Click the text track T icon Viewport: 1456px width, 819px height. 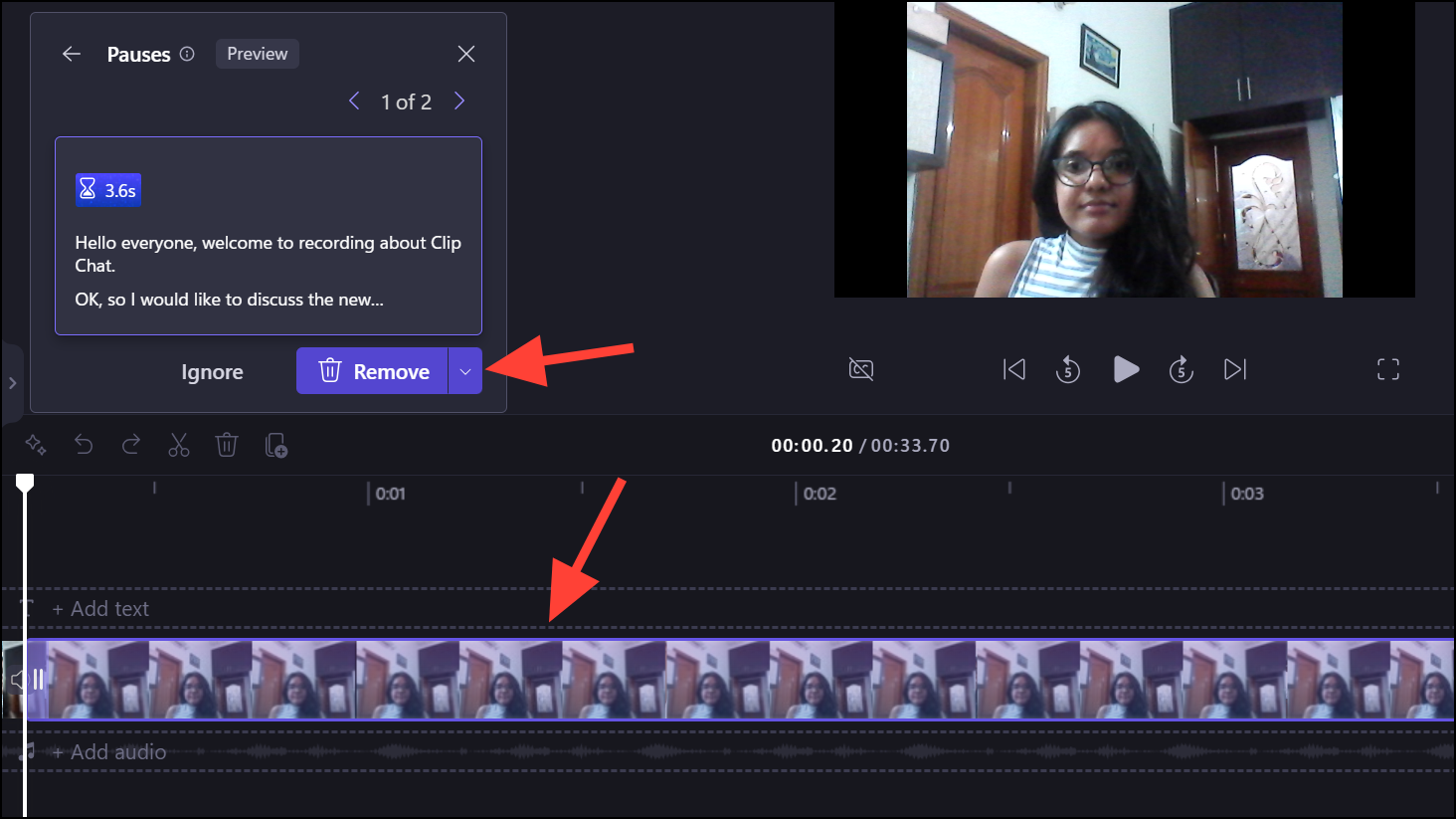pyautogui.click(x=27, y=608)
